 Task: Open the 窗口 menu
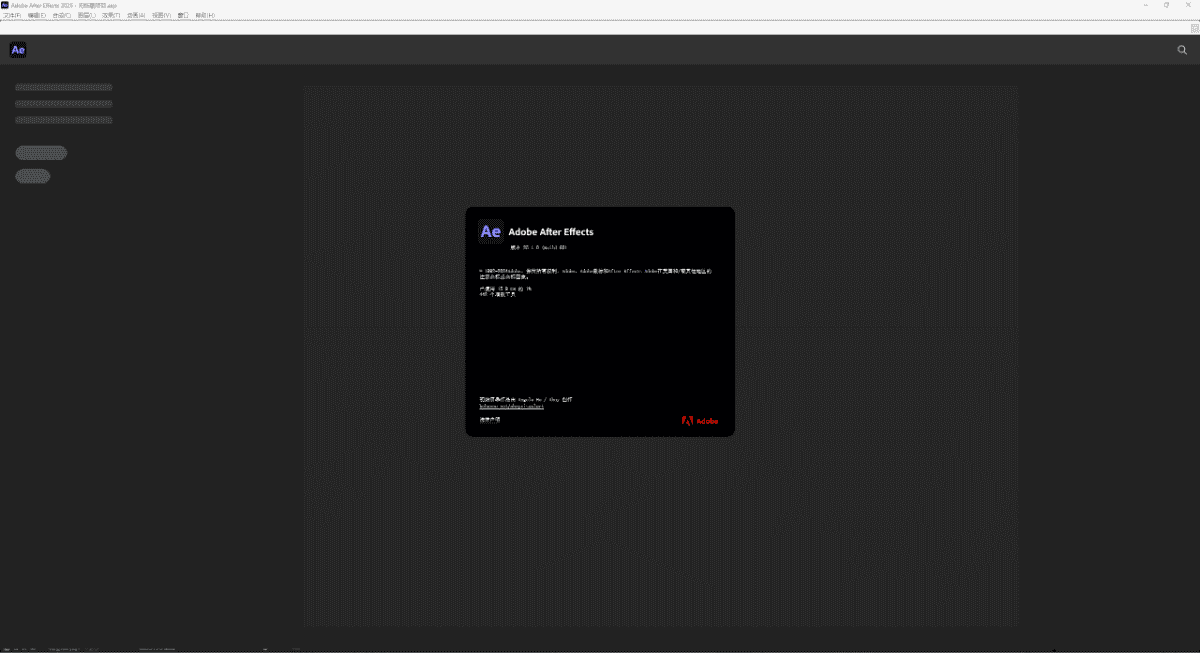(x=183, y=16)
